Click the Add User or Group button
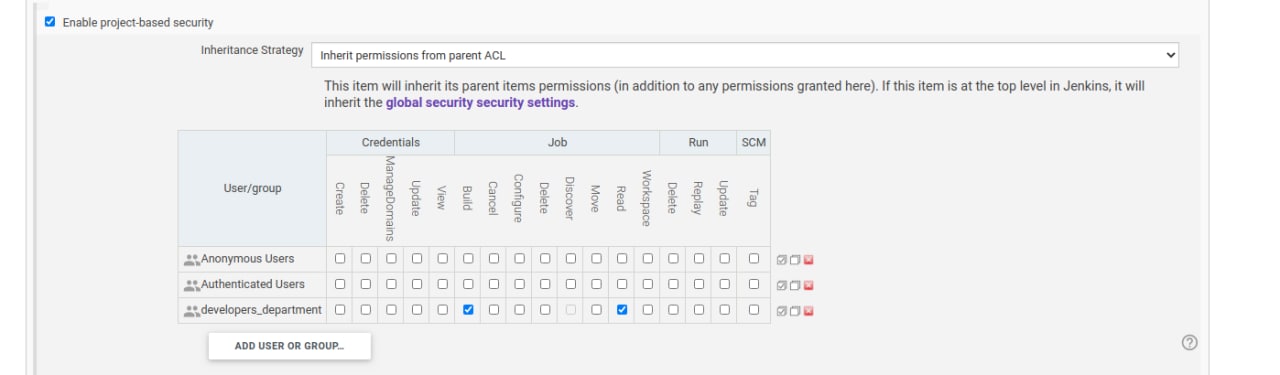This screenshot has height=375, width=1280. coord(290,346)
